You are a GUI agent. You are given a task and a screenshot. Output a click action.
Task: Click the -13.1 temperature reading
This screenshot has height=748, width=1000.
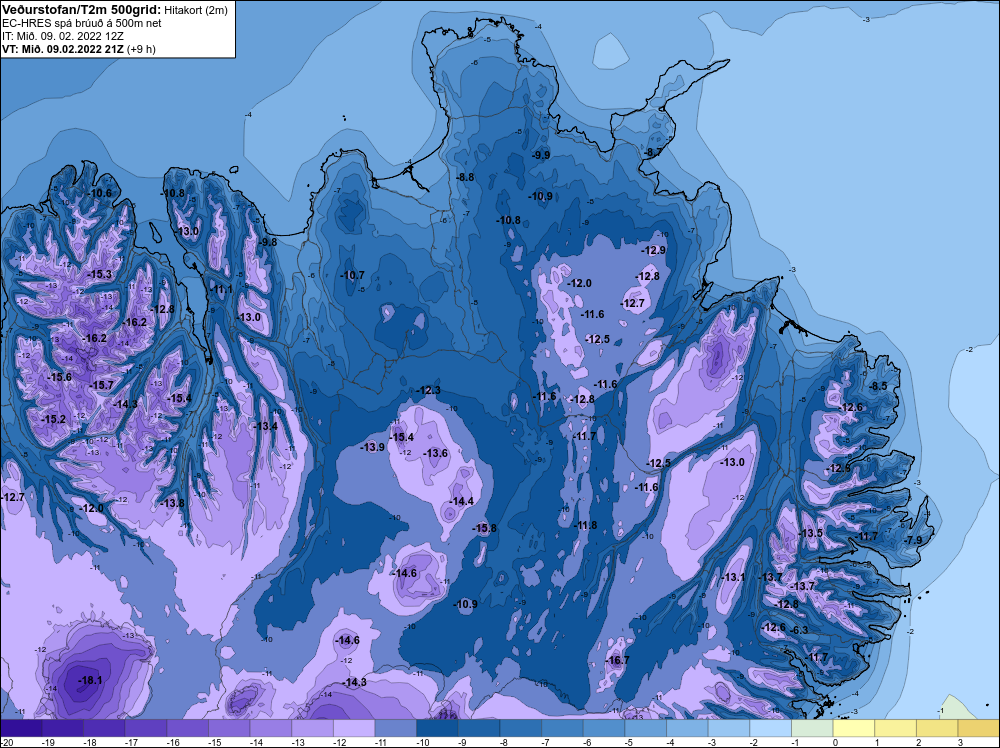point(733,577)
